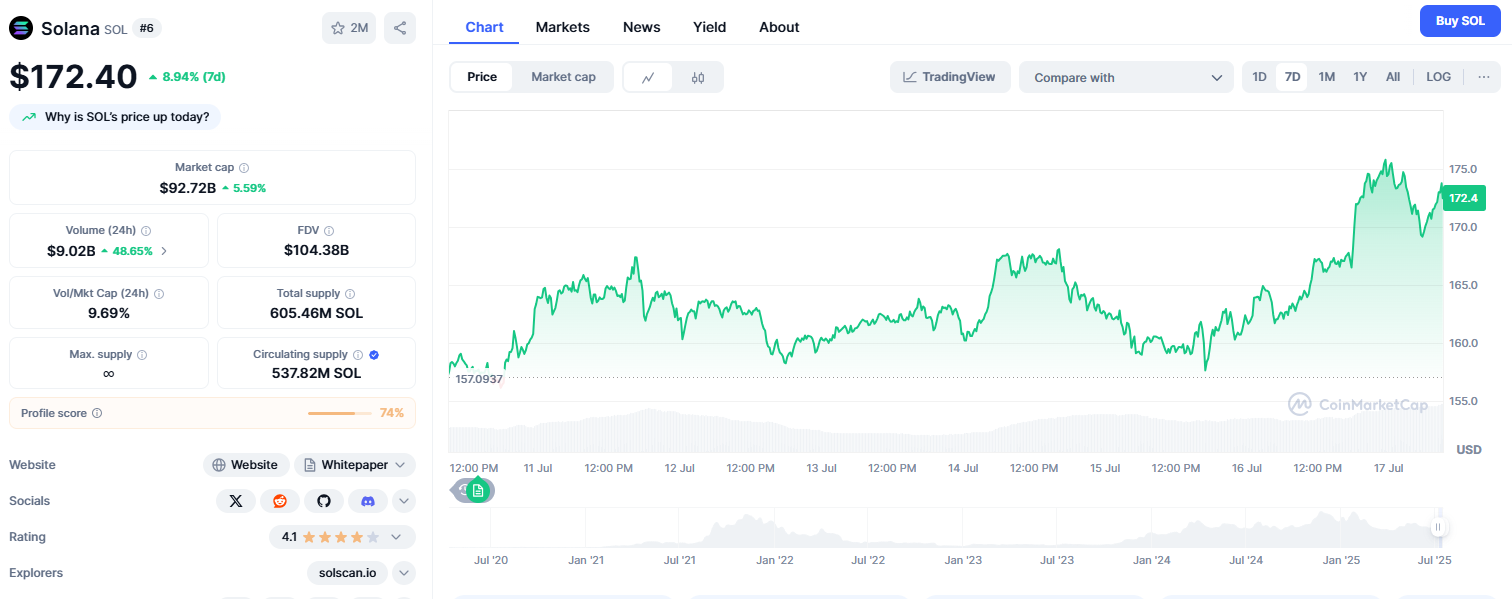The image size is (1512, 599).
Task: Switch to the Chart tab
Action: point(484,27)
